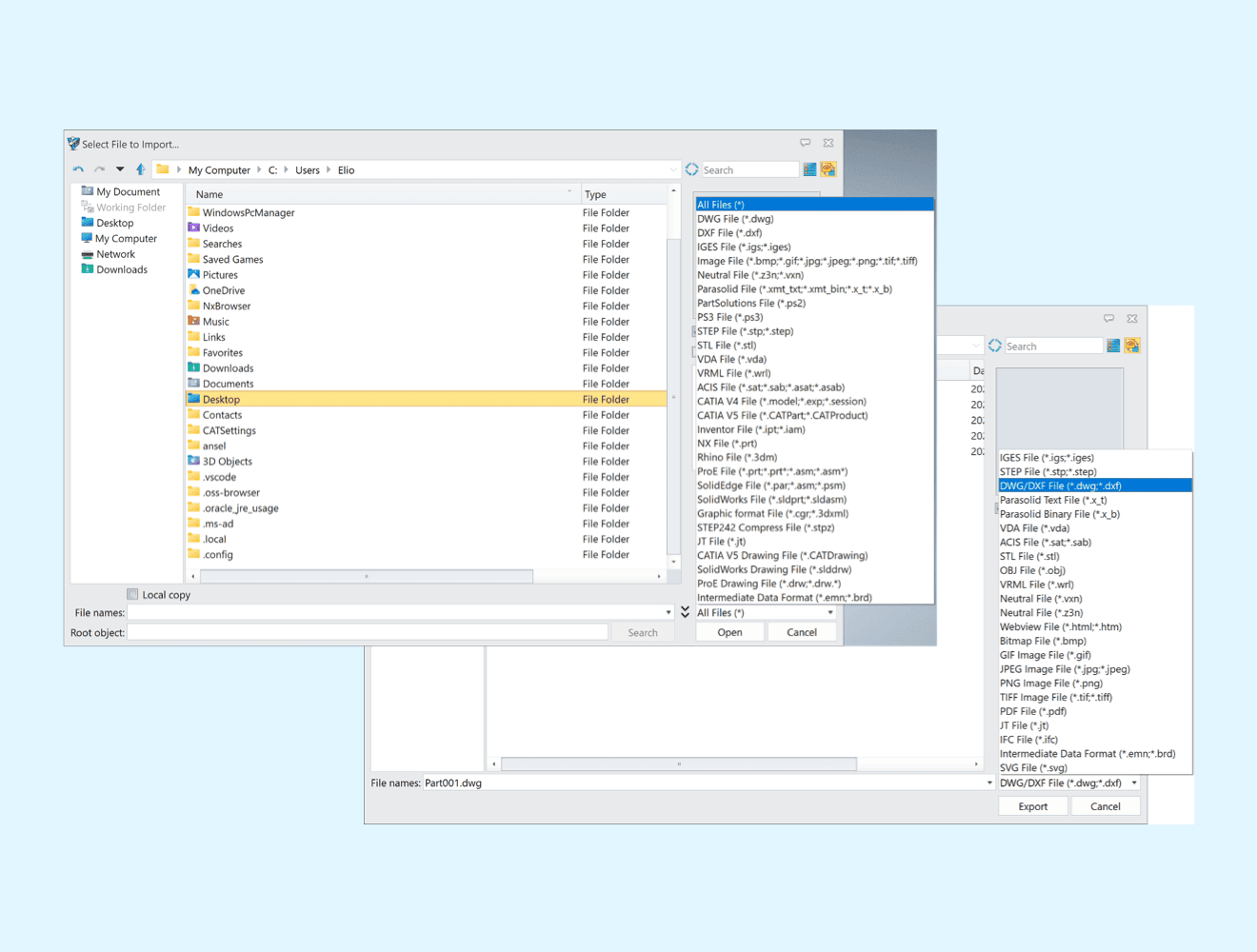Click the back arrow in import dialog

[x=78, y=169]
